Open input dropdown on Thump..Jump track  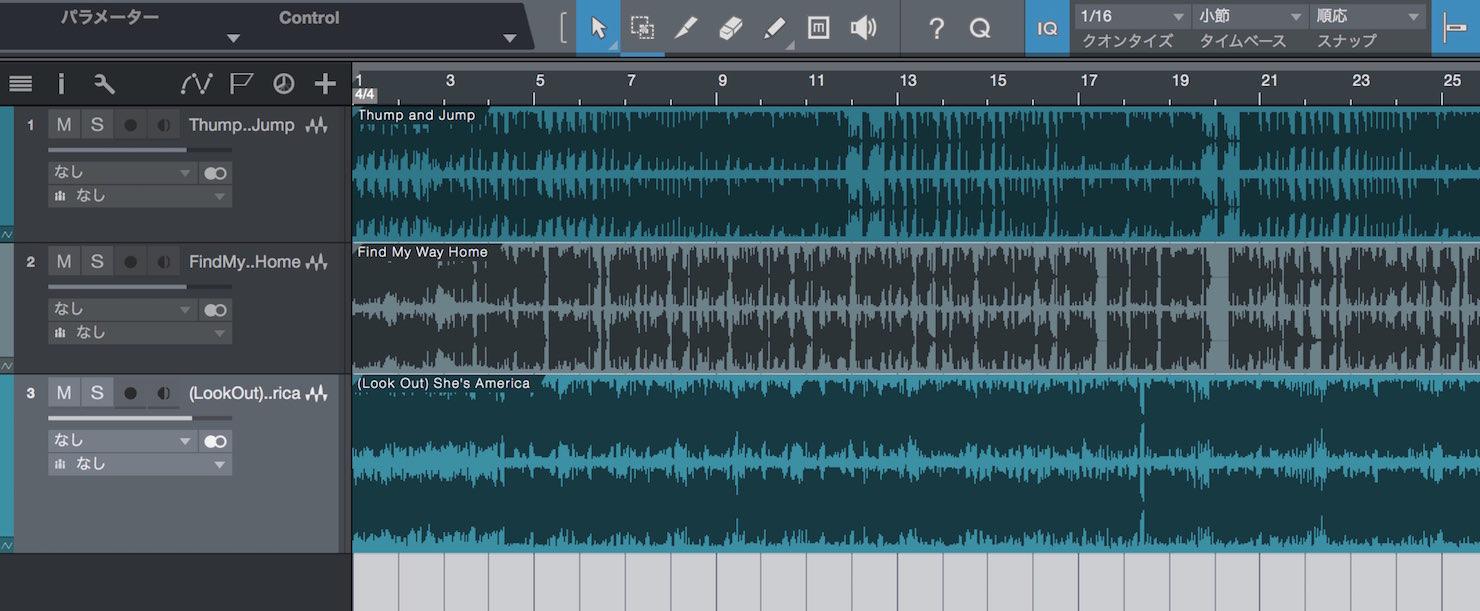[x=122, y=173]
